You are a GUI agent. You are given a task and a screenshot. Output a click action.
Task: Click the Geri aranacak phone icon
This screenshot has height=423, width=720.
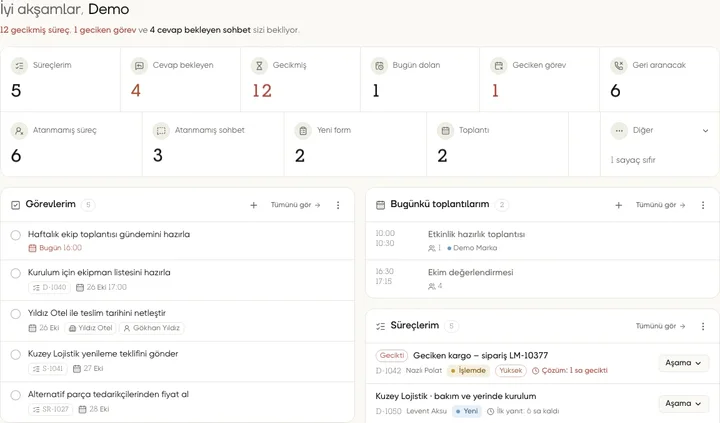coord(619,66)
